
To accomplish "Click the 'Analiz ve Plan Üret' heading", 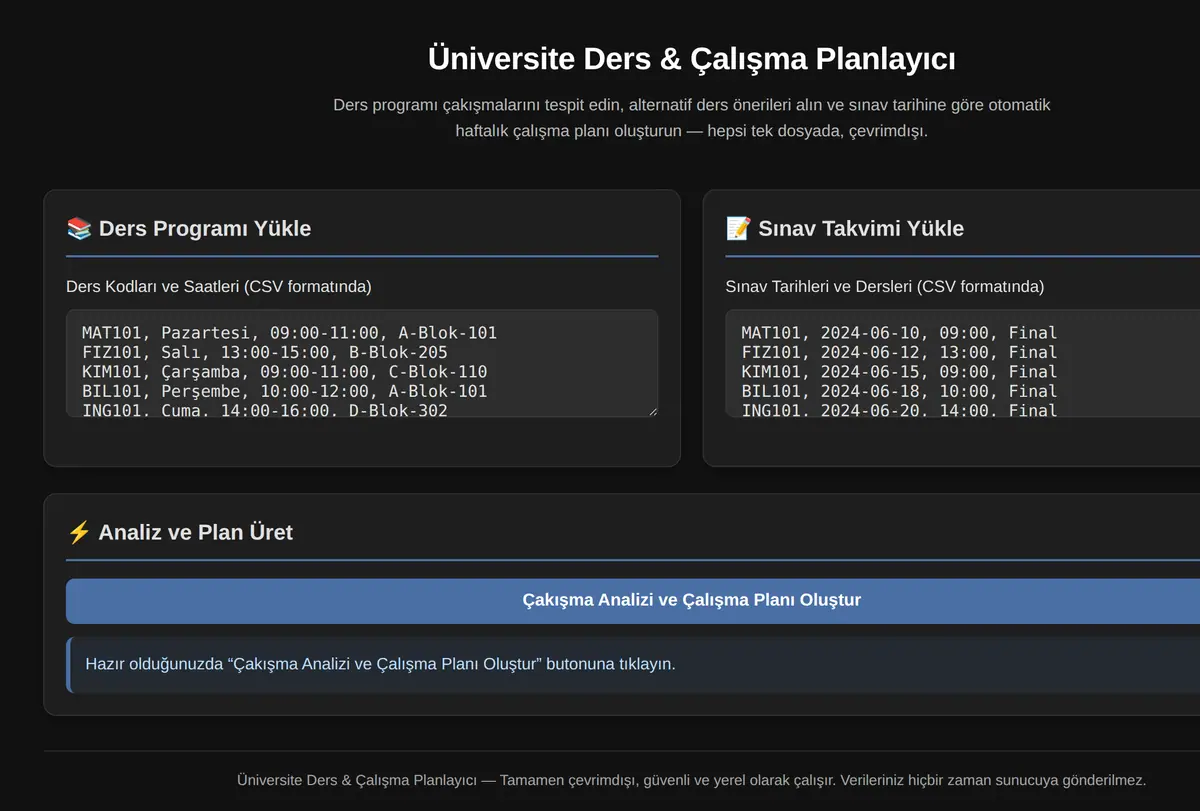I will (x=196, y=532).
